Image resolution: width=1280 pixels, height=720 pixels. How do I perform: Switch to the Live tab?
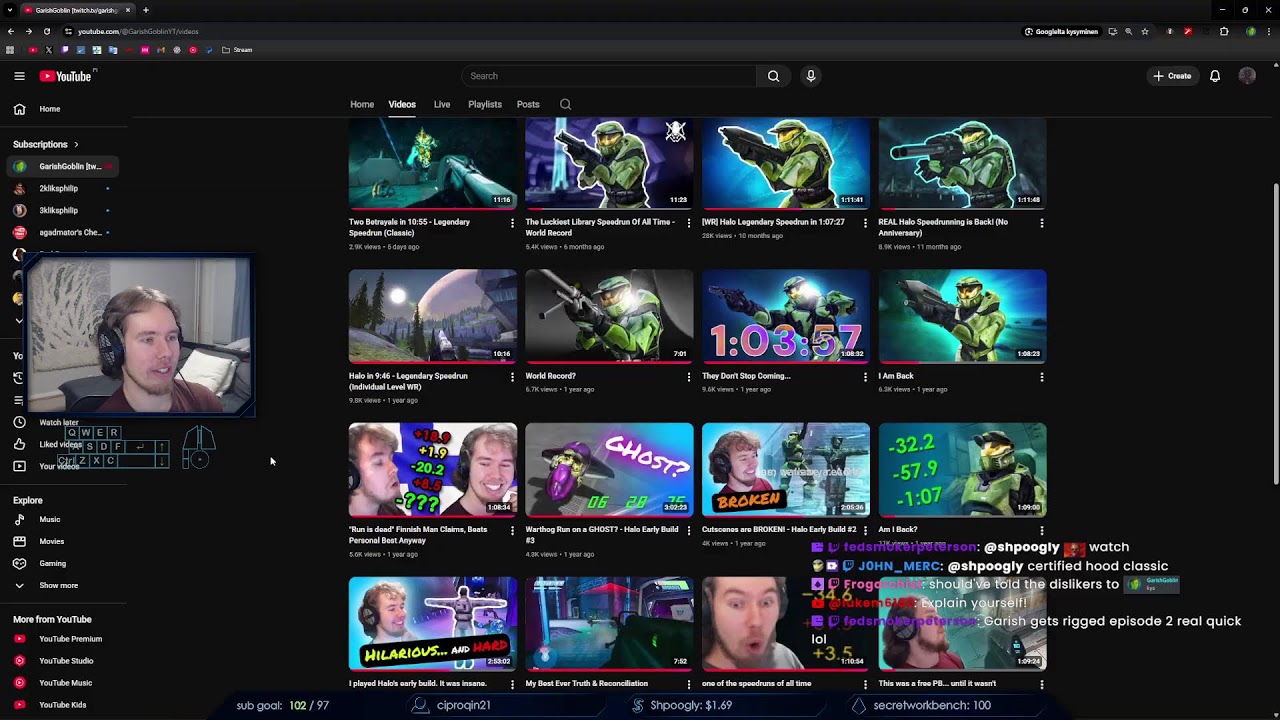442,104
